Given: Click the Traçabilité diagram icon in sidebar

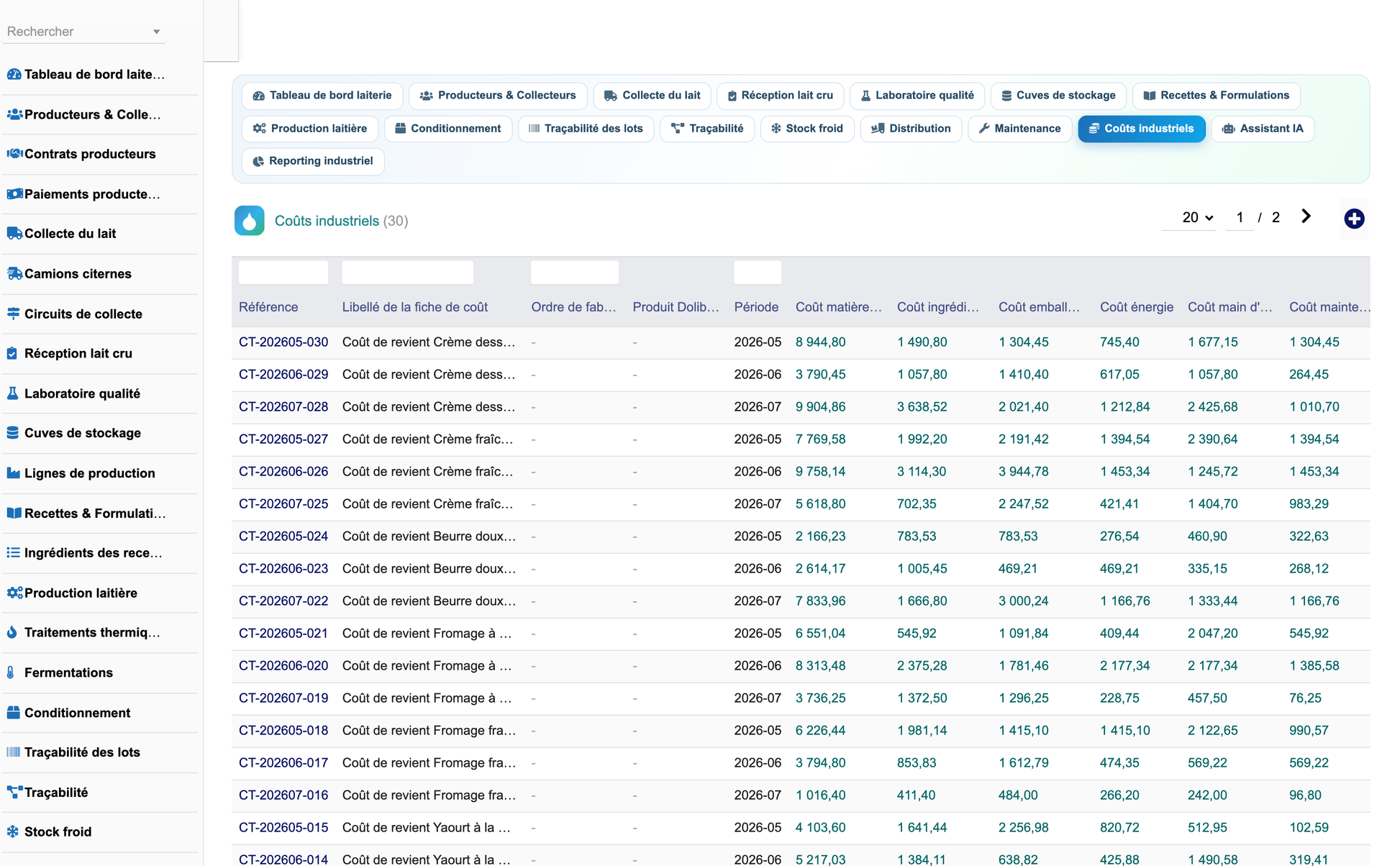Looking at the screenshot, I should pos(14,793).
